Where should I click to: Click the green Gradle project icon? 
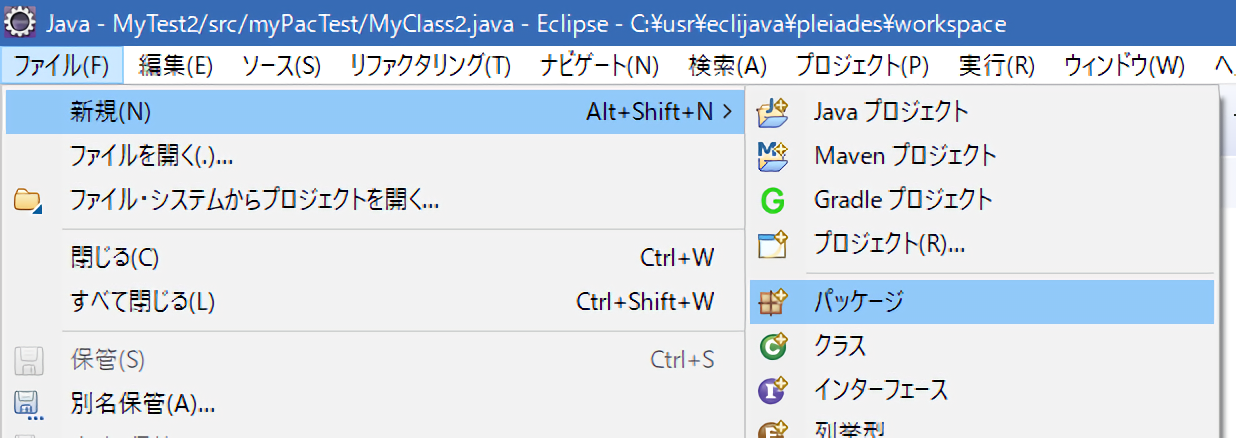pos(773,200)
